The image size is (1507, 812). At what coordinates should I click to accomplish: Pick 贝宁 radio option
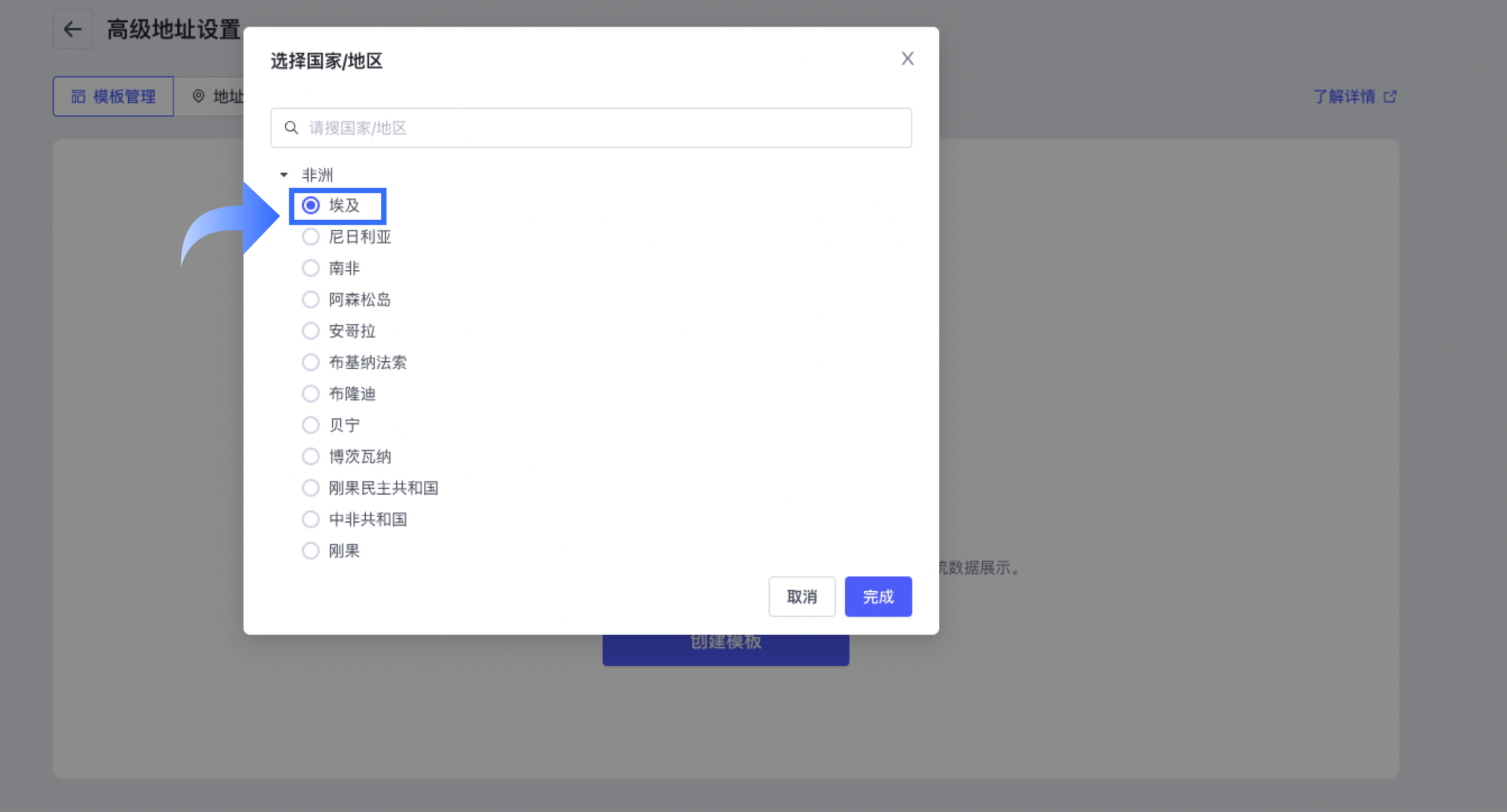tap(311, 425)
